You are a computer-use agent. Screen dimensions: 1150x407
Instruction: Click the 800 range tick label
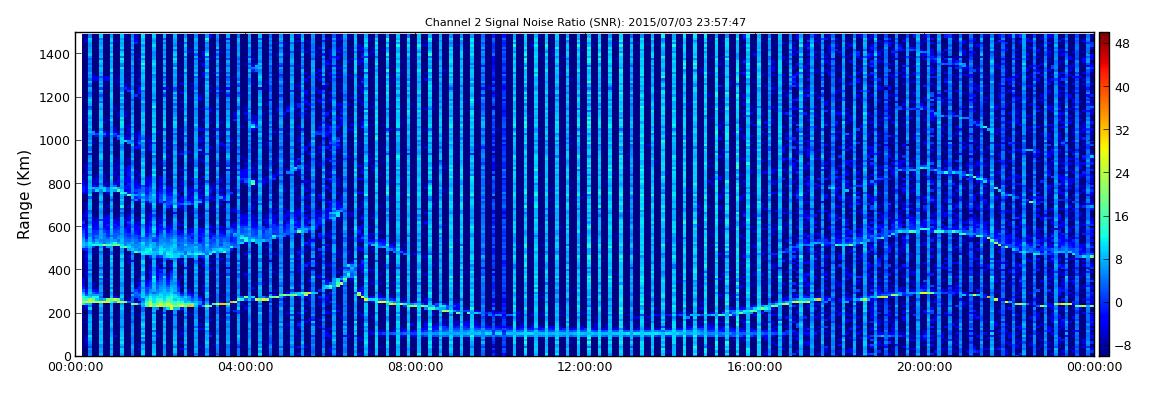(x=59, y=184)
